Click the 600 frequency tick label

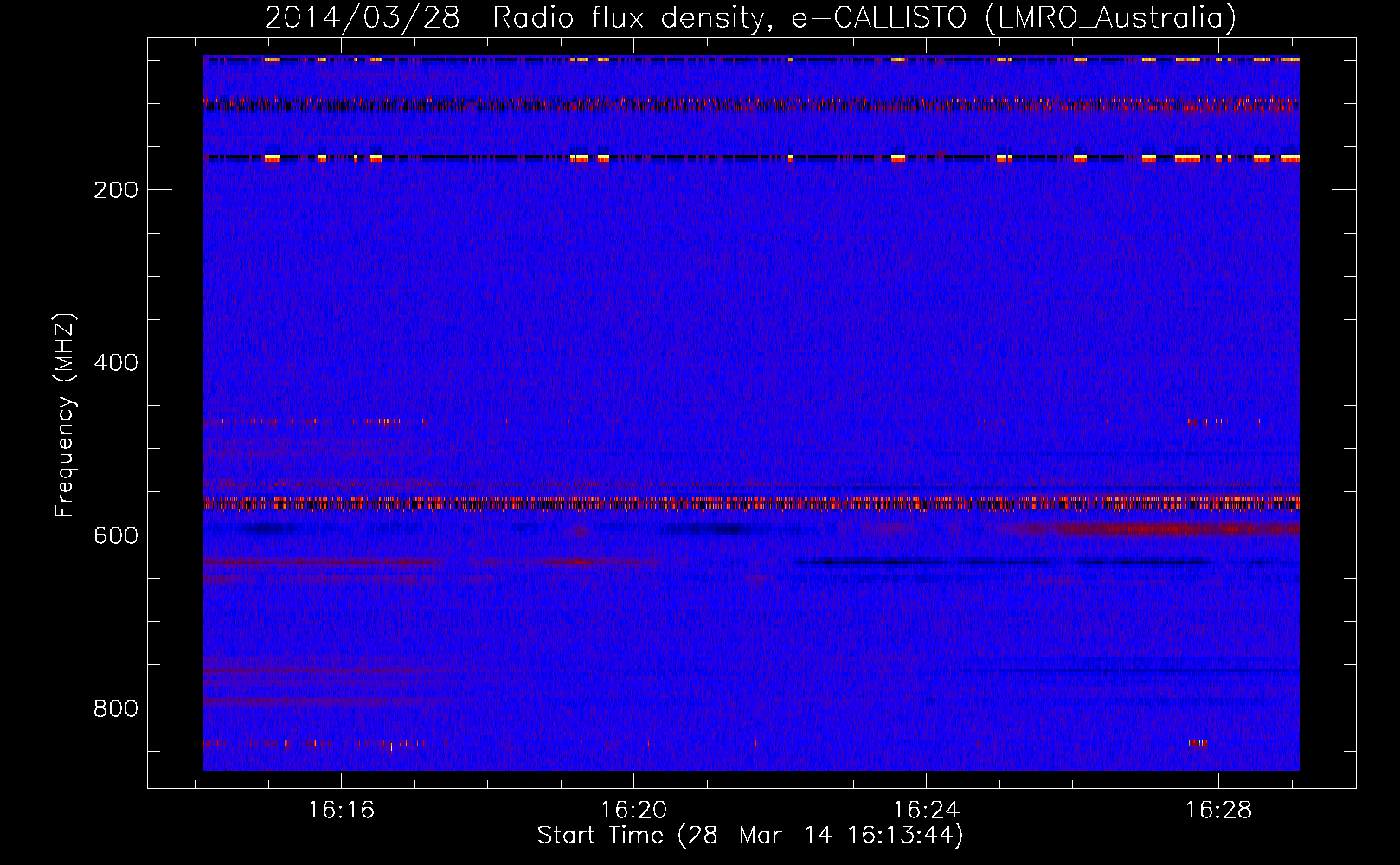click(x=116, y=535)
